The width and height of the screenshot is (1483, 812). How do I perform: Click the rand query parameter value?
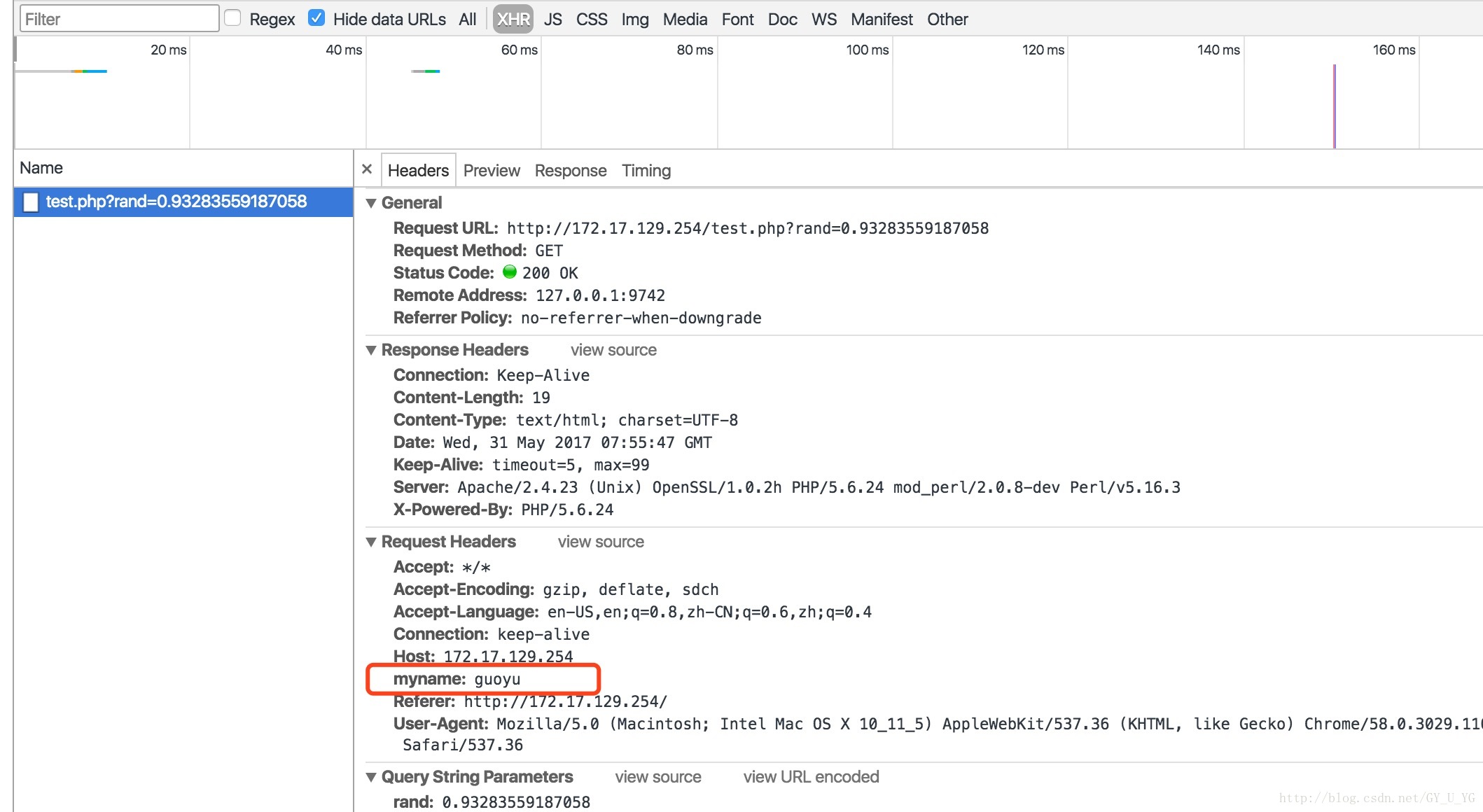tap(516, 802)
